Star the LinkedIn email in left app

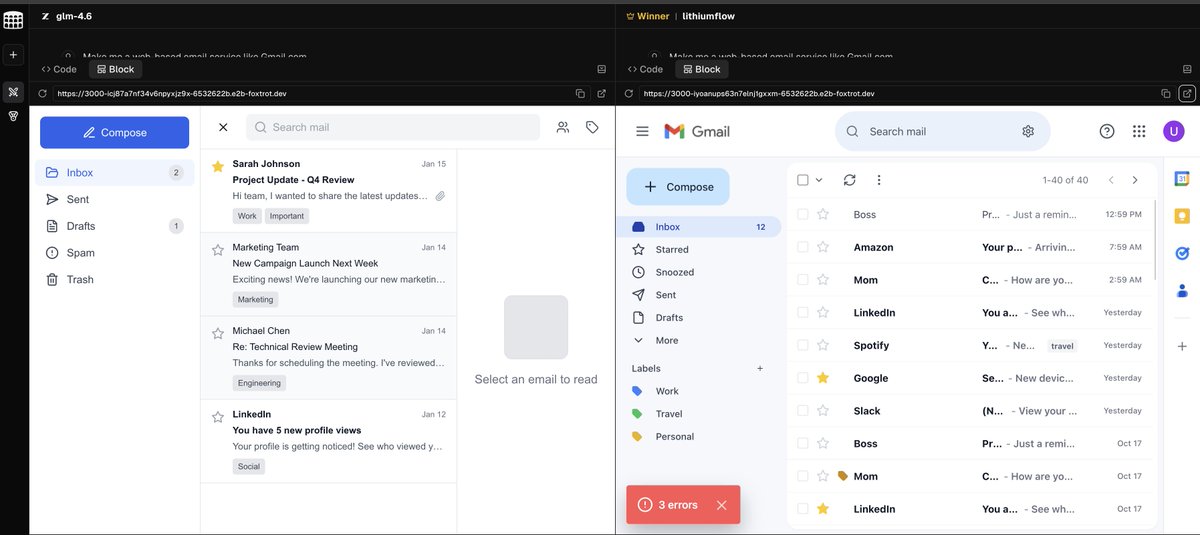point(217,417)
